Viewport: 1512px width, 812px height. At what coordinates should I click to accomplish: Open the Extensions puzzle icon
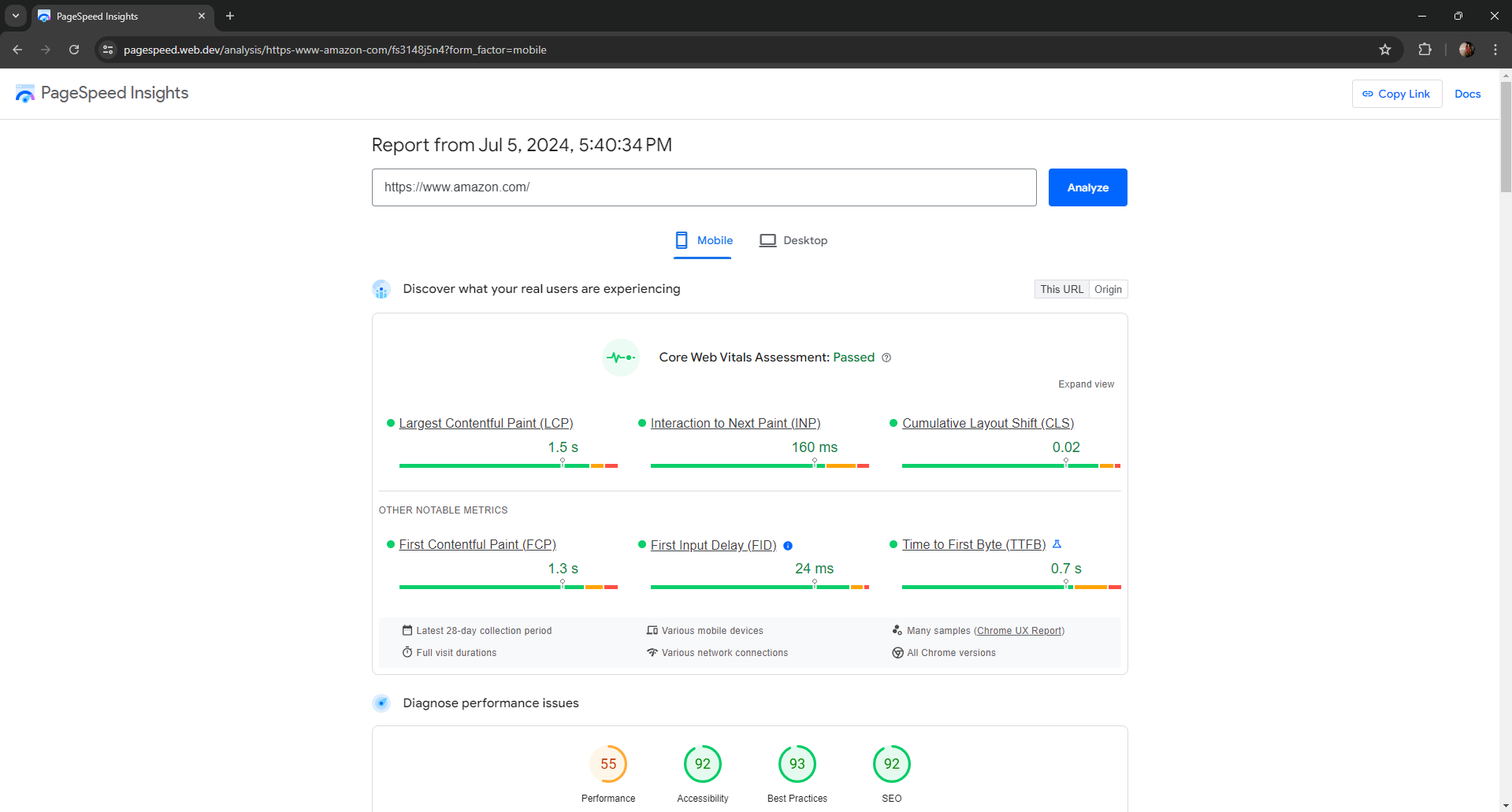(1425, 50)
